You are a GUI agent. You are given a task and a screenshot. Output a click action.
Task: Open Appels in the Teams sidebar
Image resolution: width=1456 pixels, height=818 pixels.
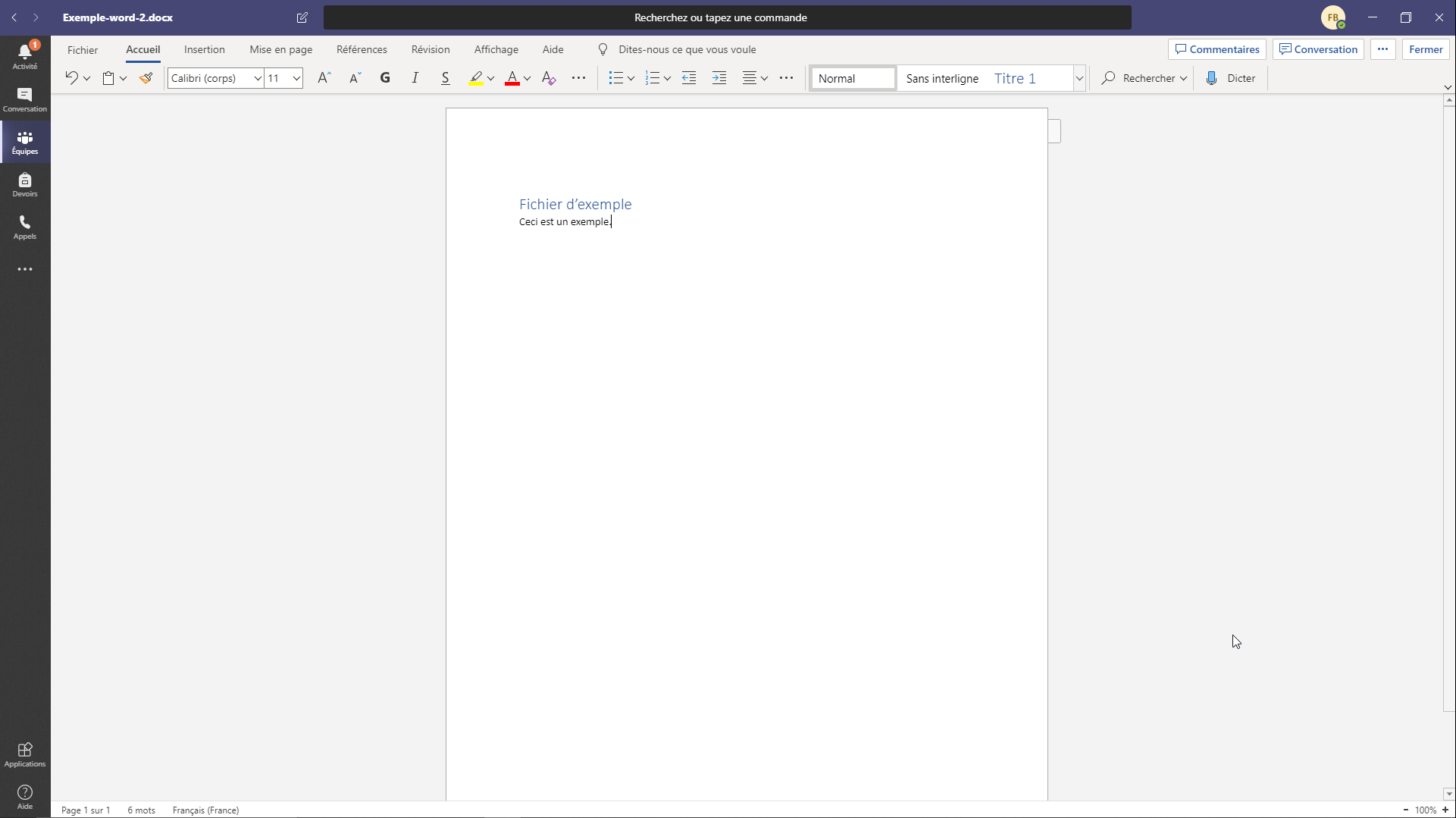click(x=25, y=227)
